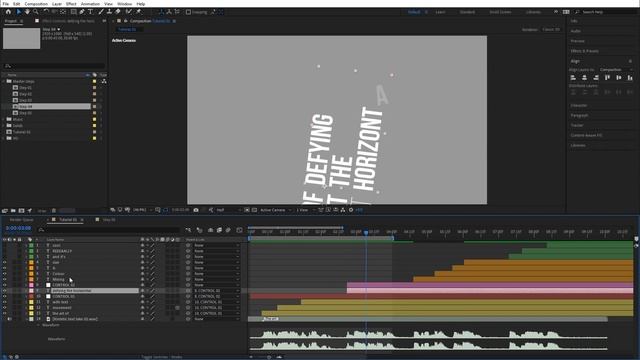The height and width of the screenshot is (360, 640).
Task: Select the Puppet Pin tool
Action: (x=139, y=12)
